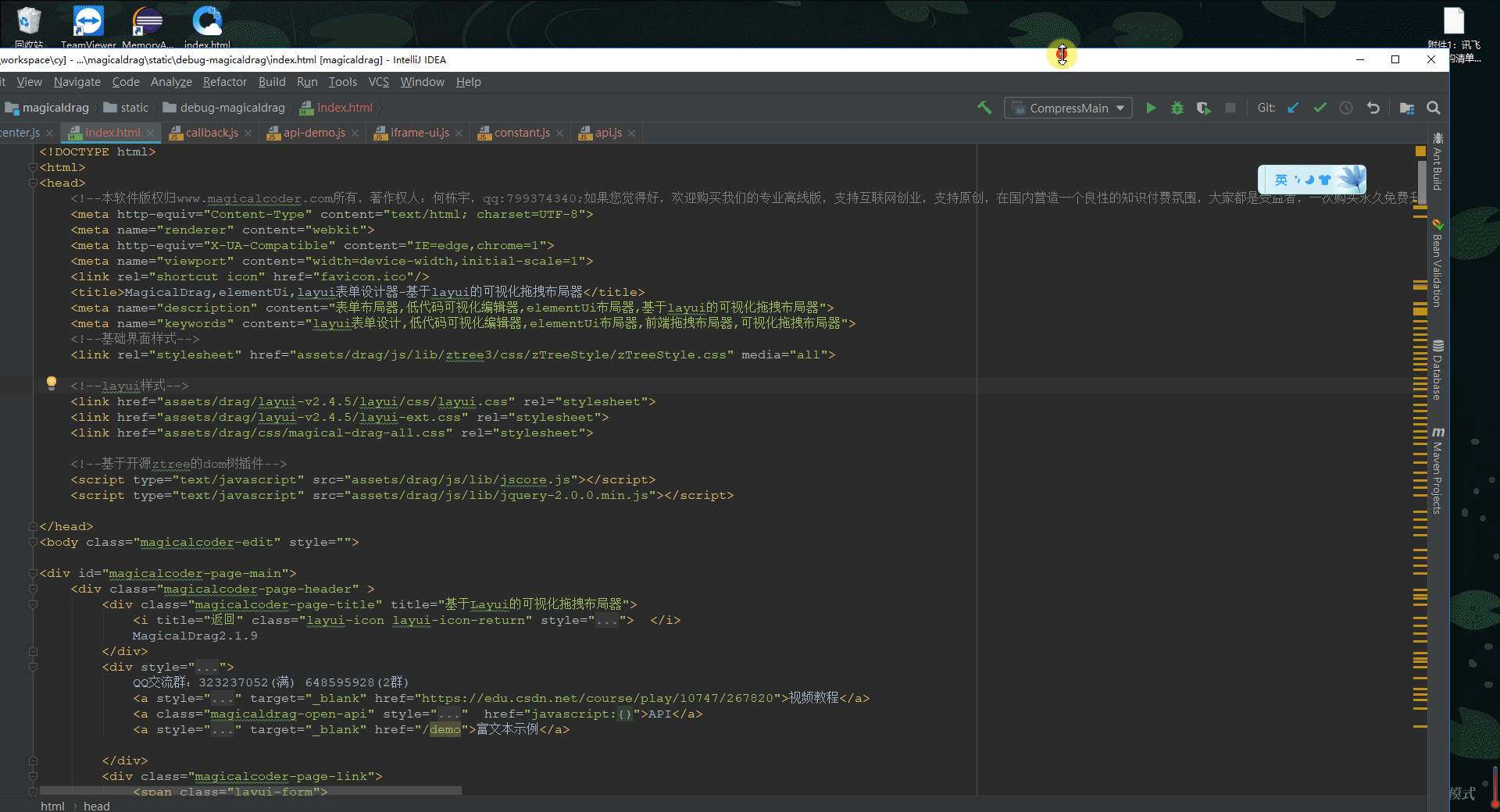This screenshot has height=812, width=1500.
Task: Click index.html in the navigation bar
Action: point(336,108)
